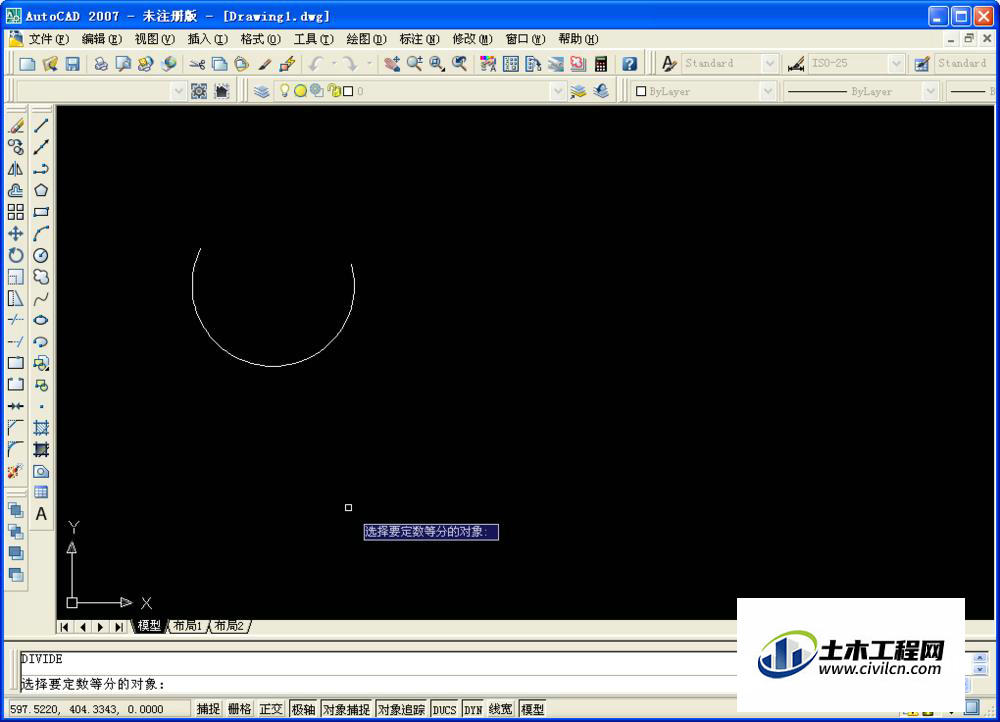Viewport: 1000px width, 722px height.
Task: Toggle DYN dynamic input
Action: [x=473, y=709]
